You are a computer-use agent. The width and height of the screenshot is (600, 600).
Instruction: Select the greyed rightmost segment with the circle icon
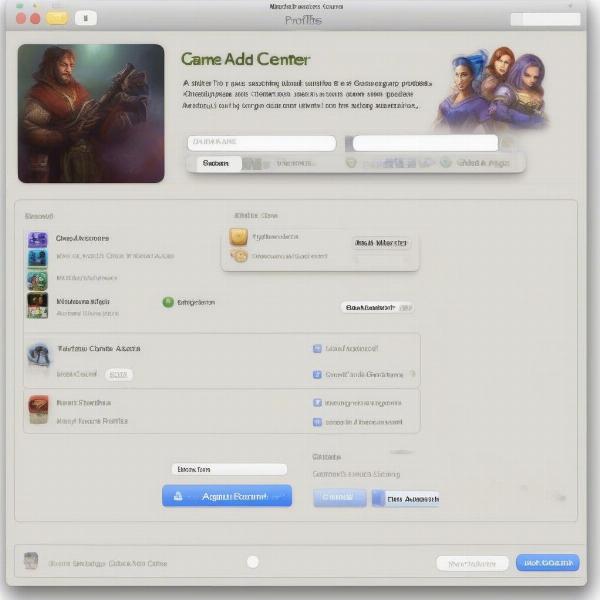476,163
